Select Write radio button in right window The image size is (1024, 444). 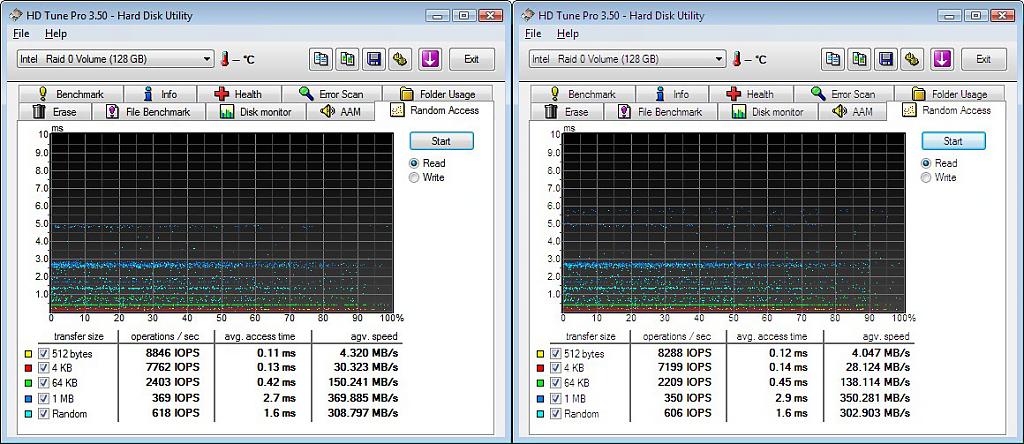(925, 178)
